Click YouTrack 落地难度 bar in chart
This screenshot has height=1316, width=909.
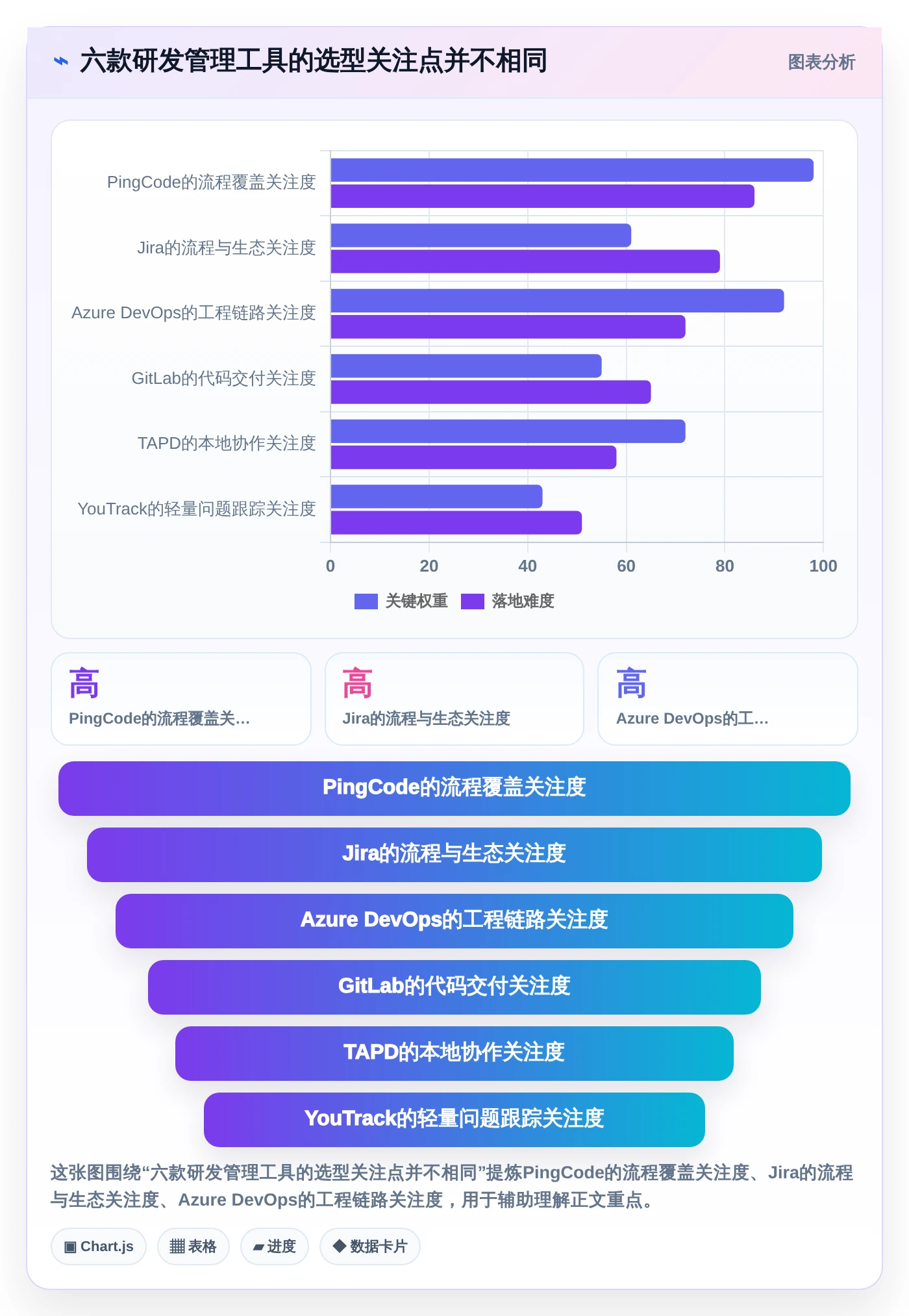[x=456, y=523]
